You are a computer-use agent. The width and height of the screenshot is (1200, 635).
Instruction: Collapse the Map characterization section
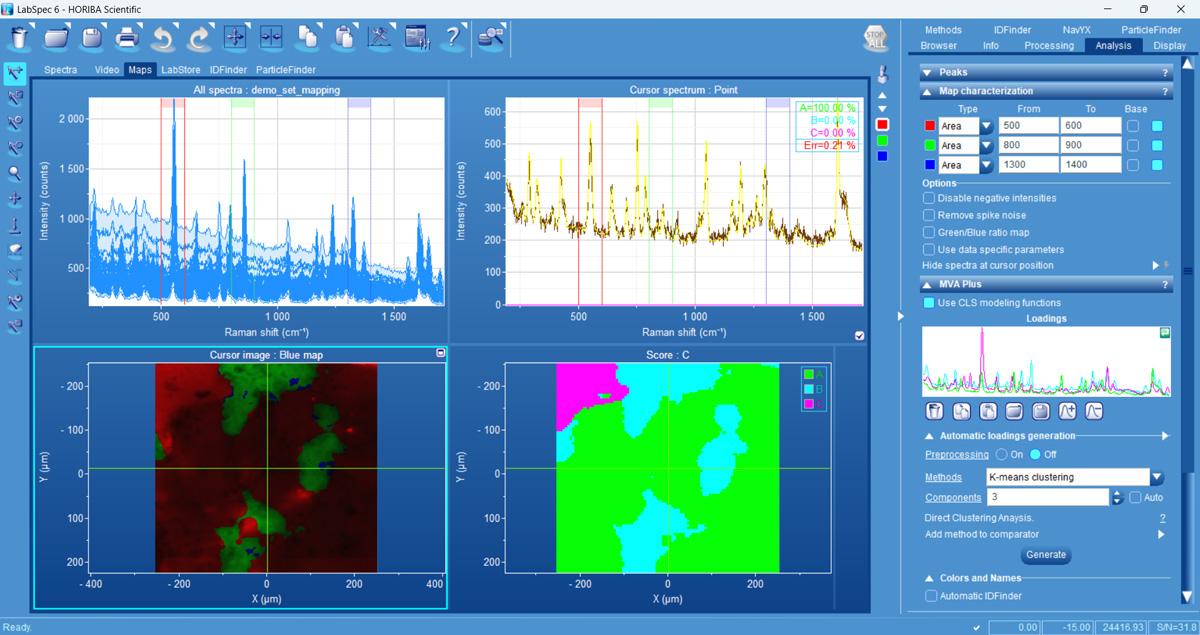[926, 92]
